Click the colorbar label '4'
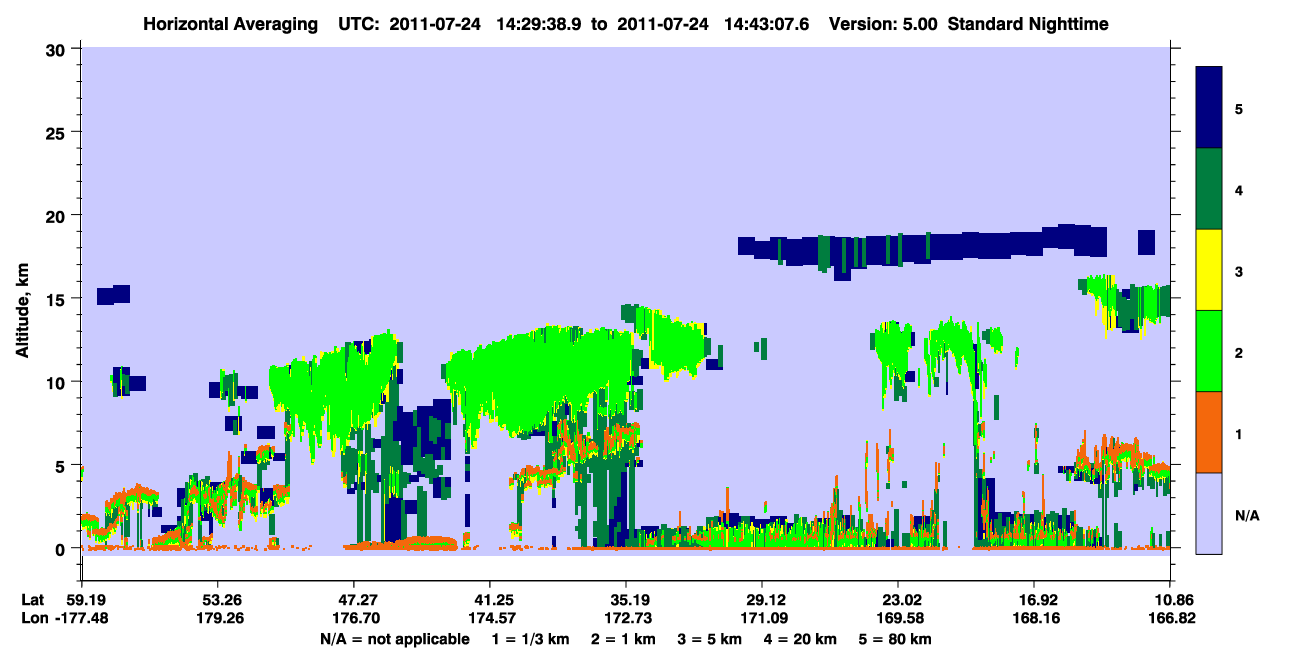The image size is (1300, 667). coord(1239,189)
